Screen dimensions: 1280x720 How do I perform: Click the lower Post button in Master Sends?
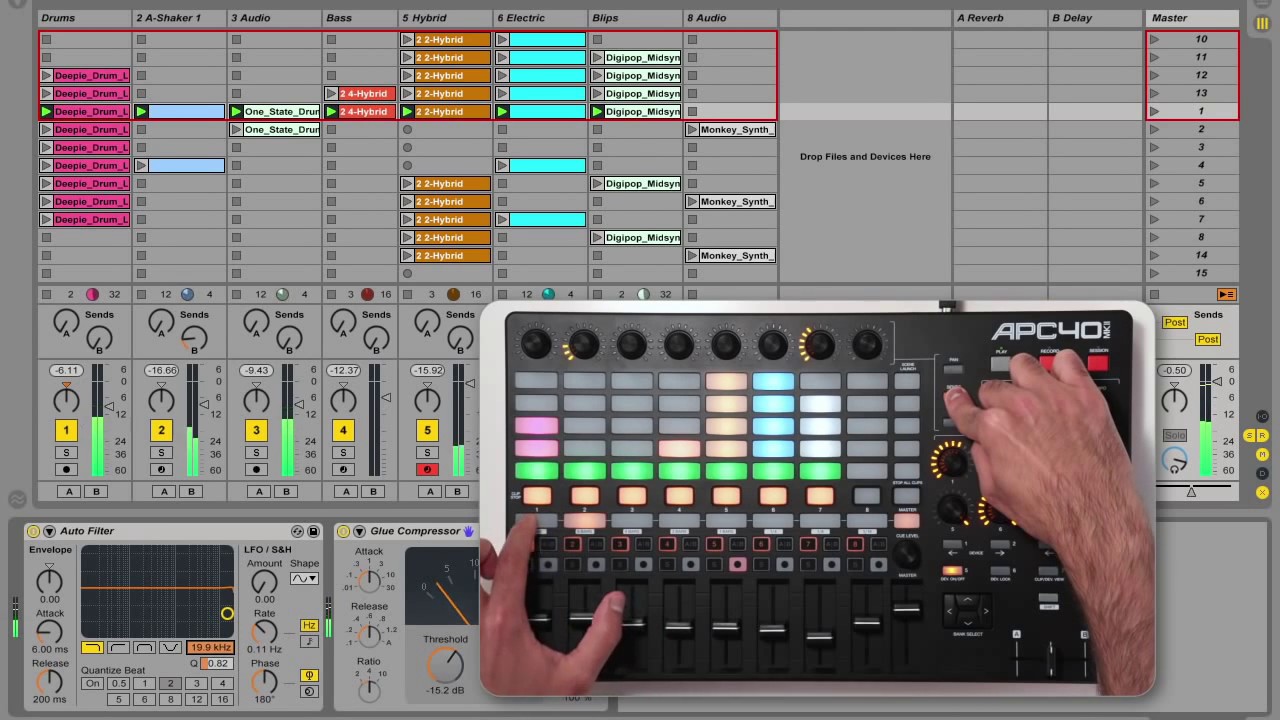[x=1208, y=340]
